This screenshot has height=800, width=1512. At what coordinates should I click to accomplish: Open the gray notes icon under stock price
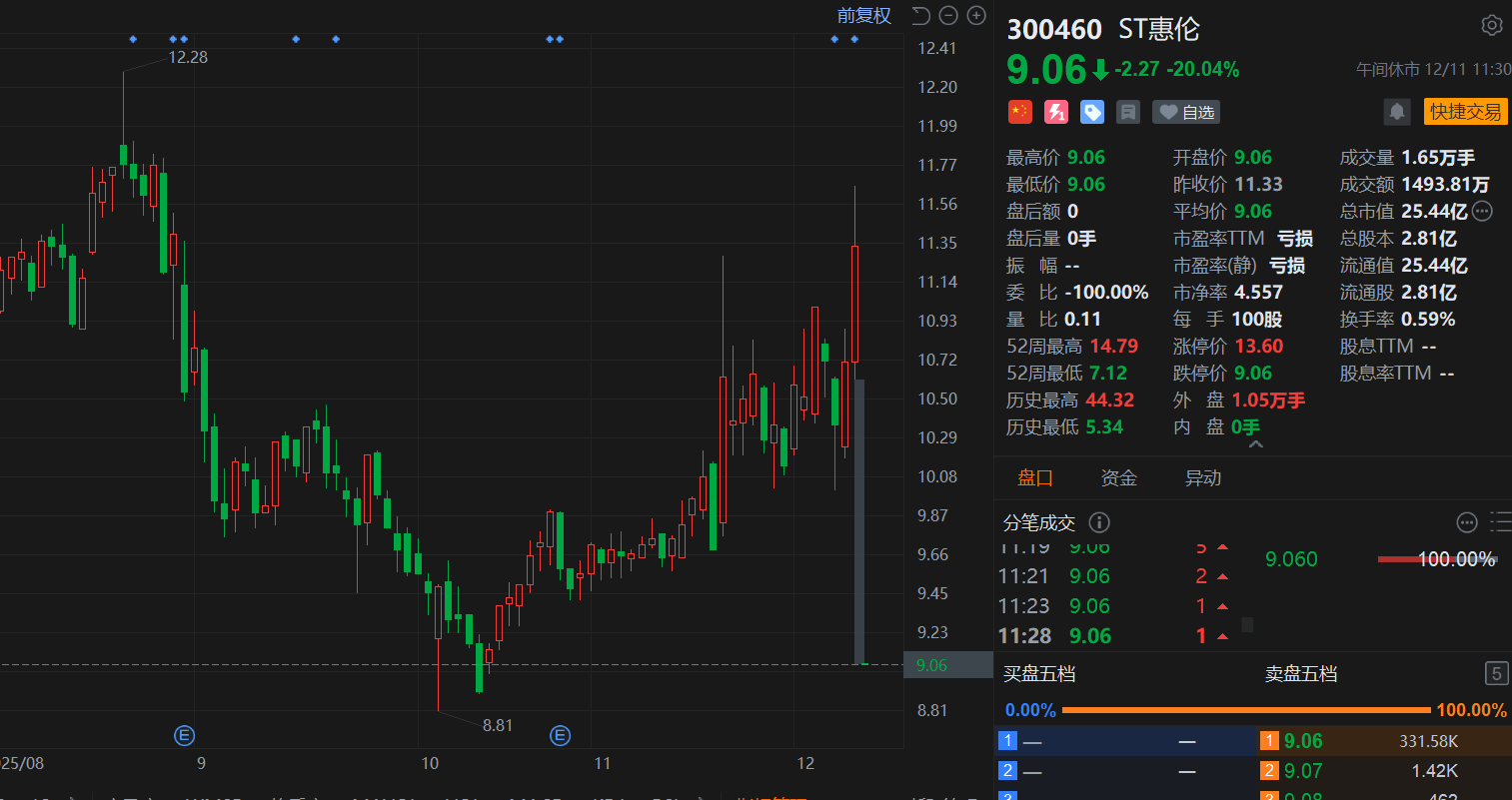tap(1128, 112)
